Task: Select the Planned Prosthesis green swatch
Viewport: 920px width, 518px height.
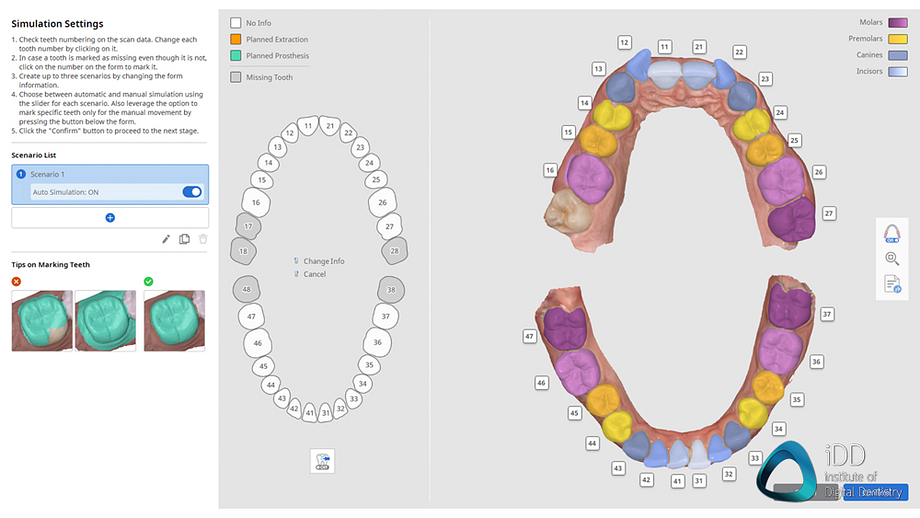Action: pos(235,55)
